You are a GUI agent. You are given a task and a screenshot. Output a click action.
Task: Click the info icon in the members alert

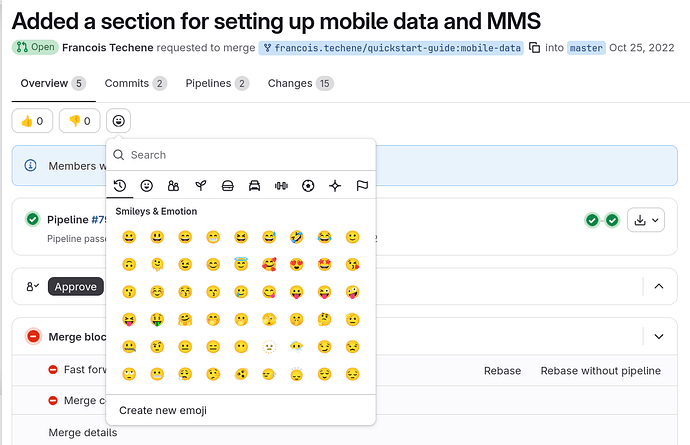pyautogui.click(x=30, y=165)
